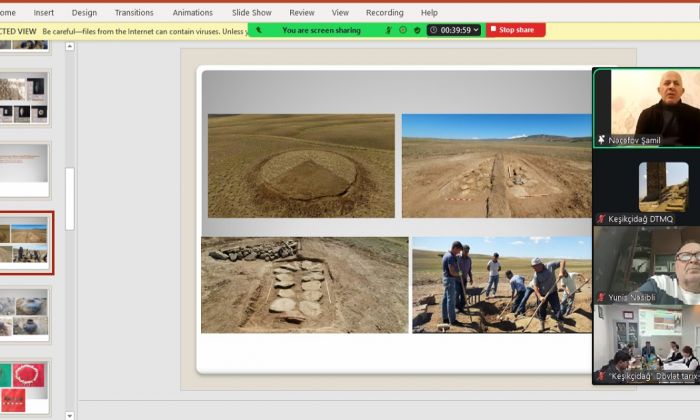
Task: Stop the screen share
Action: 516,30
